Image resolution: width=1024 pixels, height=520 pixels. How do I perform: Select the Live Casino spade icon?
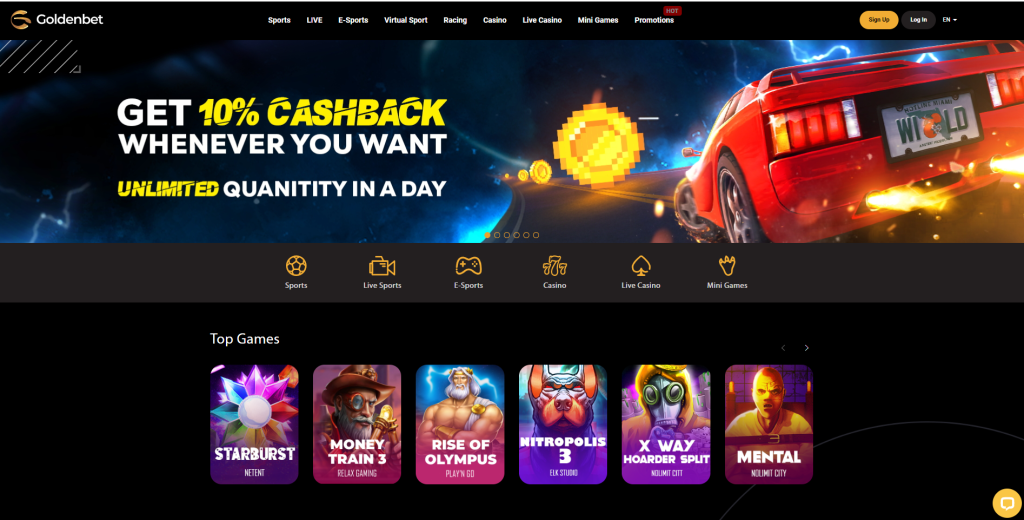coord(641,266)
